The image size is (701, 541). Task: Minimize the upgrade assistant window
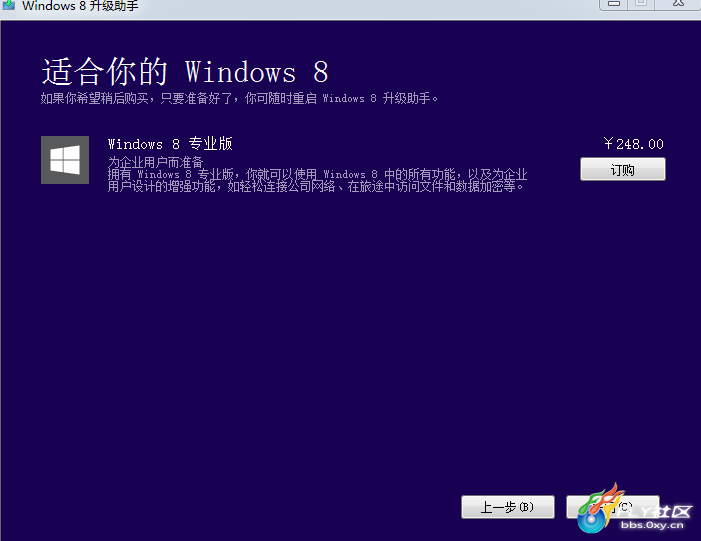614,4
